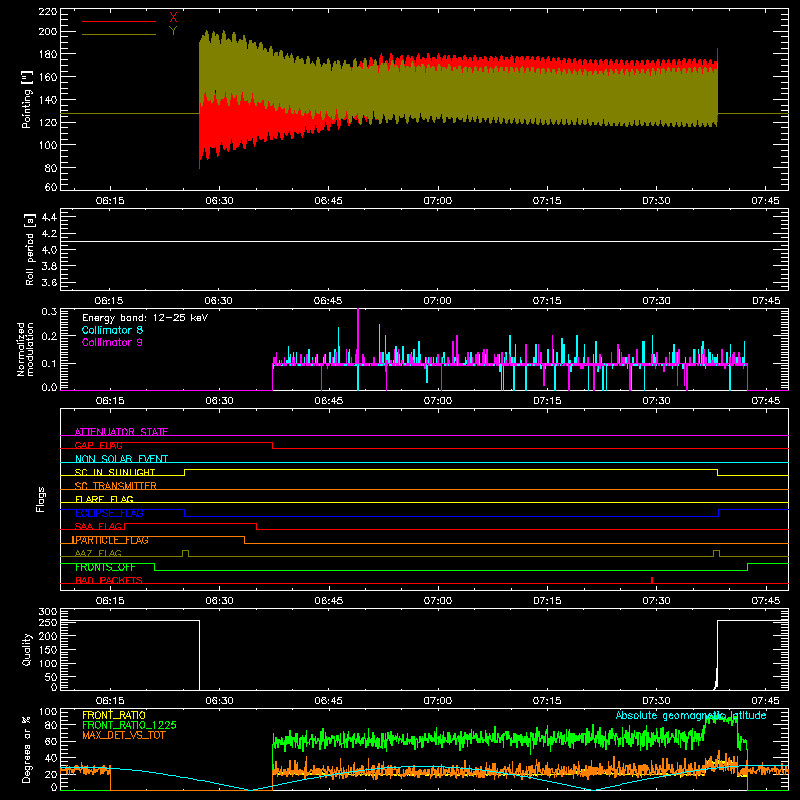This screenshot has height=800, width=800.
Task: Select the Y legend label
Action: pyautogui.click(x=173, y=31)
